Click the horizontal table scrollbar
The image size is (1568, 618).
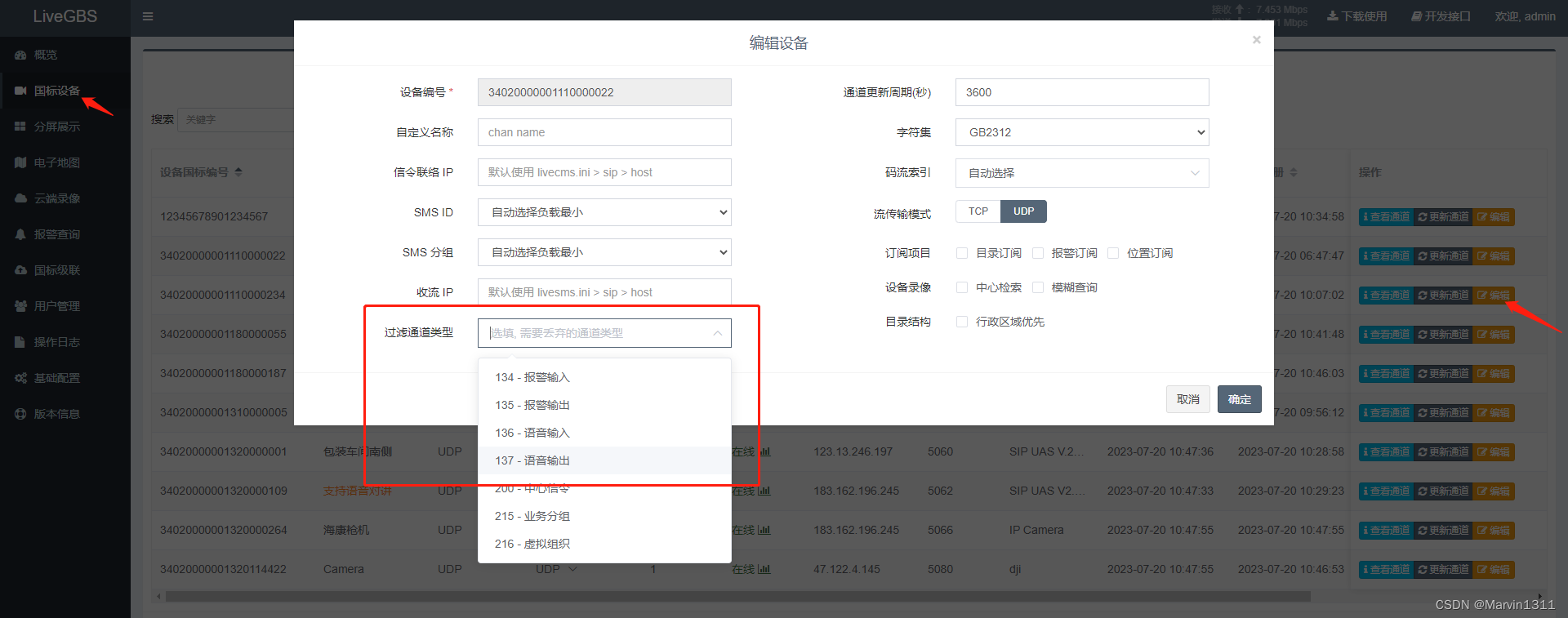pos(737,597)
